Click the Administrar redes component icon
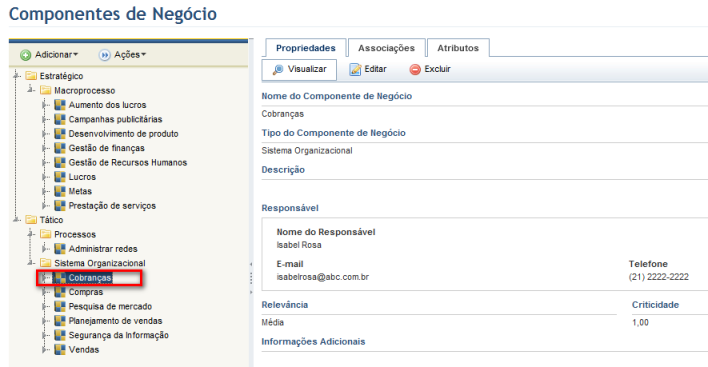The height and width of the screenshot is (367, 708). [x=60, y=249]
